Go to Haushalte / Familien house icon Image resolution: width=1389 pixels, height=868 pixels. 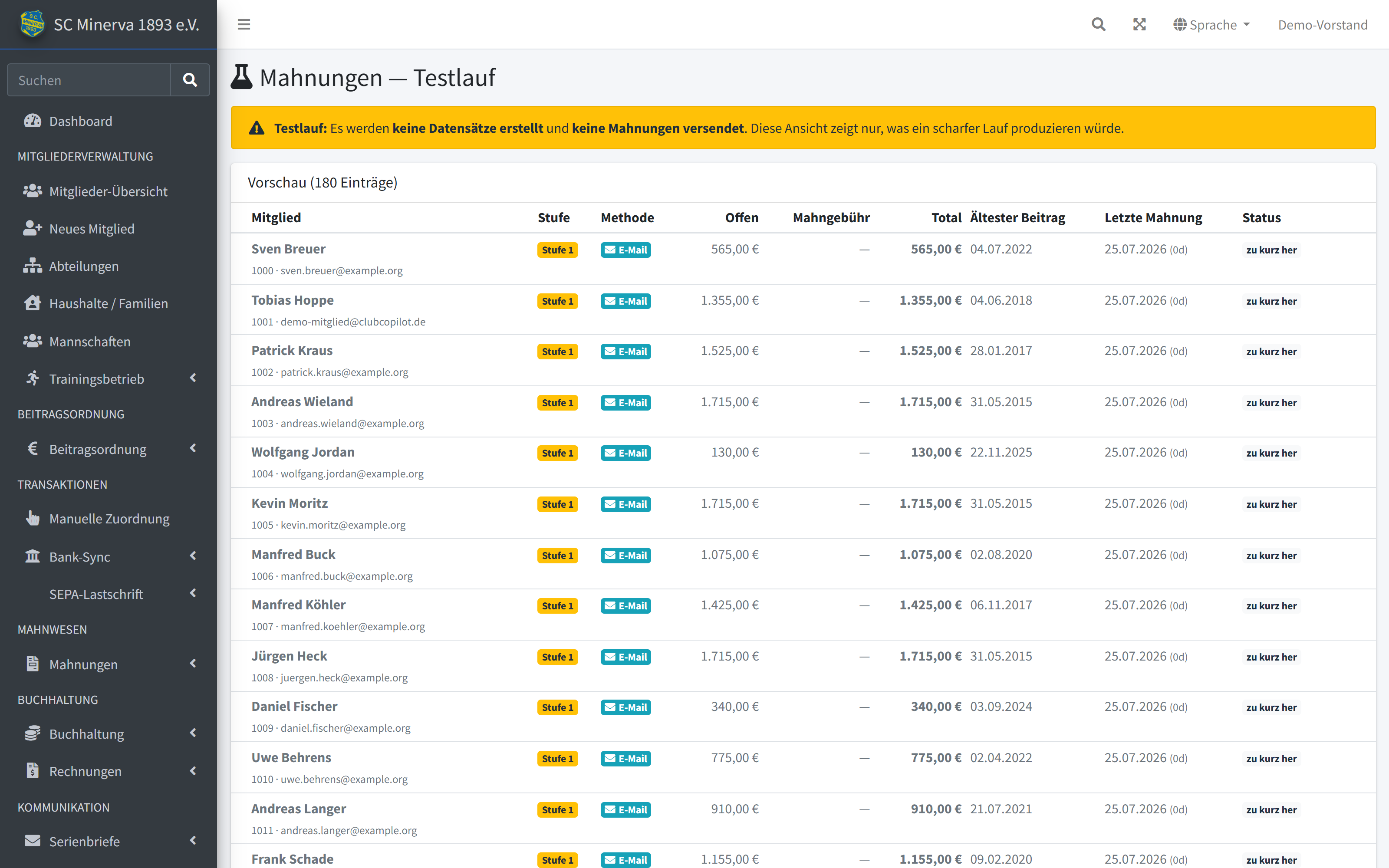pyautogui.click(x=33, y=303)
